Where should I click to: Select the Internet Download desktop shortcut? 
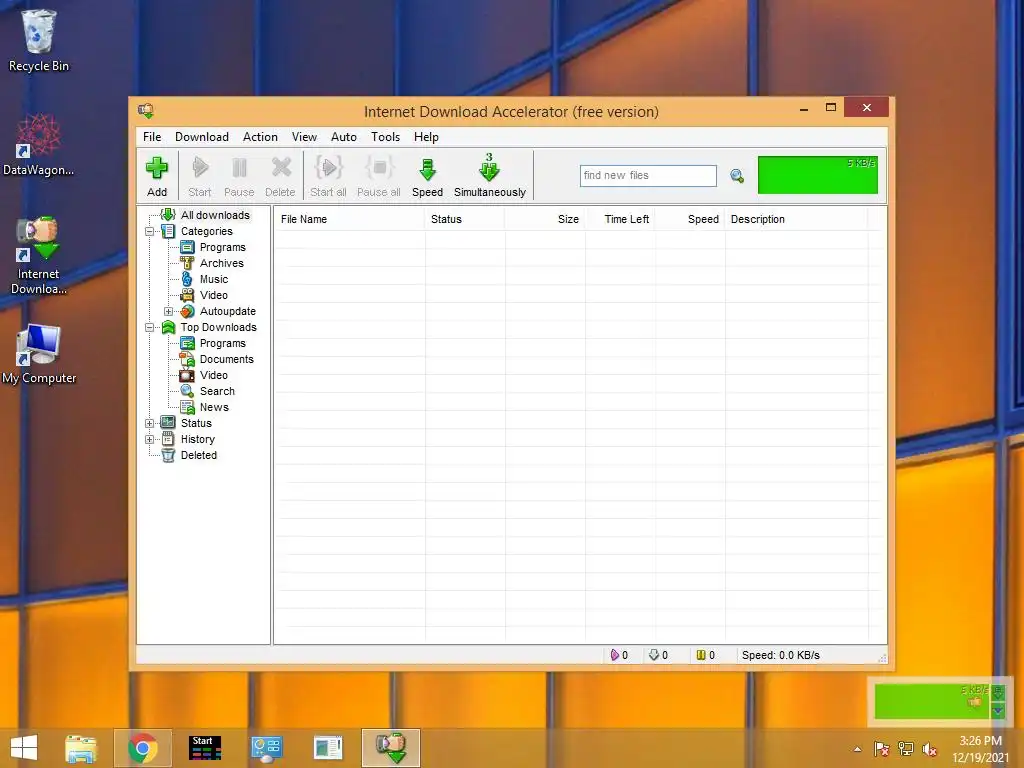click(x=39, y=255)
